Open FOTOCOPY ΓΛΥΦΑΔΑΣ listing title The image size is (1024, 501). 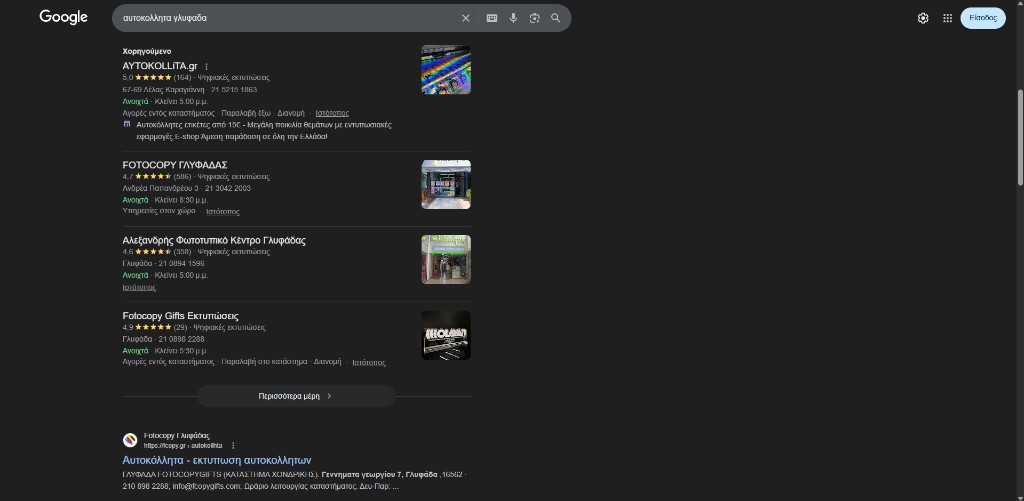coord(175,165)
